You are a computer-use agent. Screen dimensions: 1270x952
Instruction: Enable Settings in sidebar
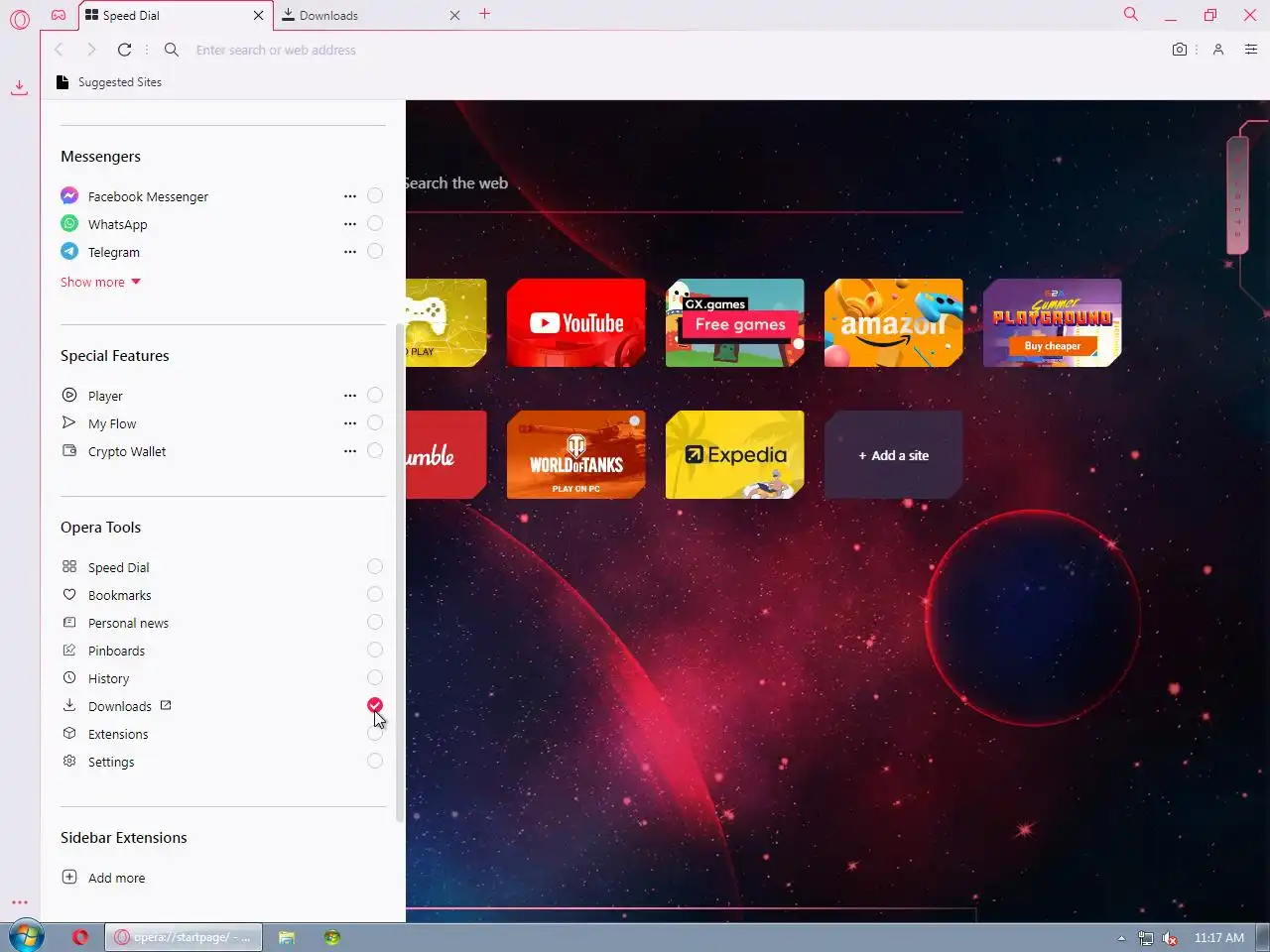[375, 761]
